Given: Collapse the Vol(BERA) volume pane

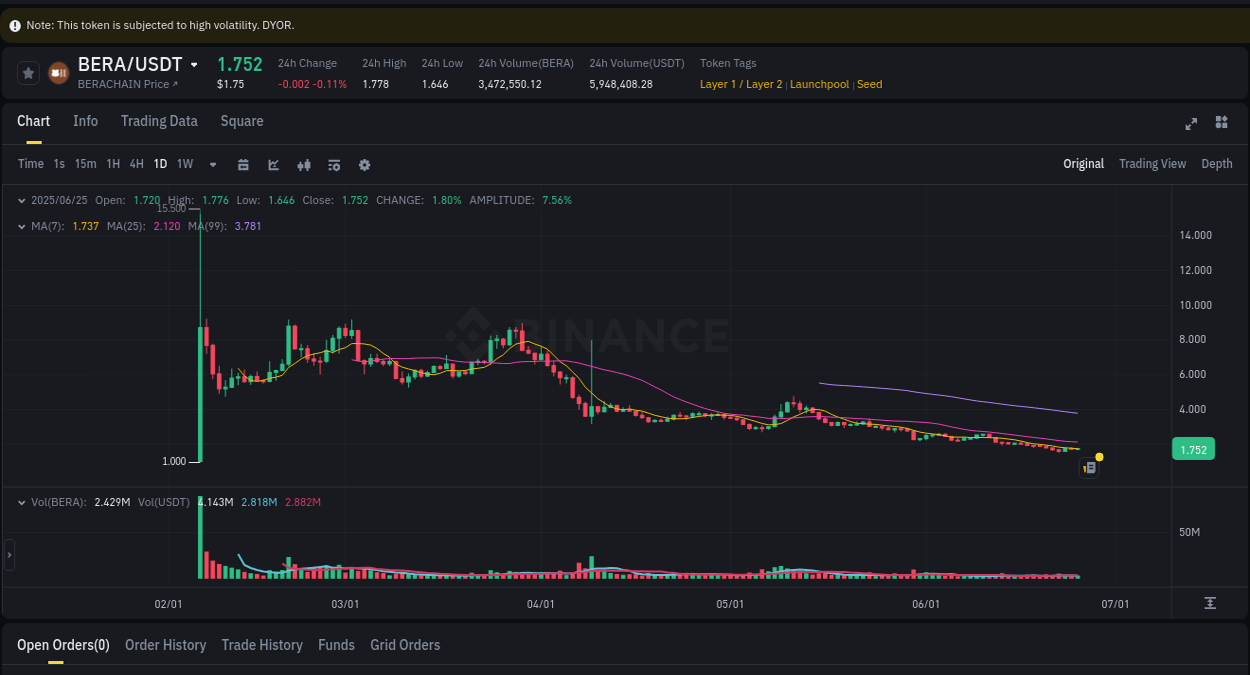Looking at the screenshot, I should [x=21, y=501].
